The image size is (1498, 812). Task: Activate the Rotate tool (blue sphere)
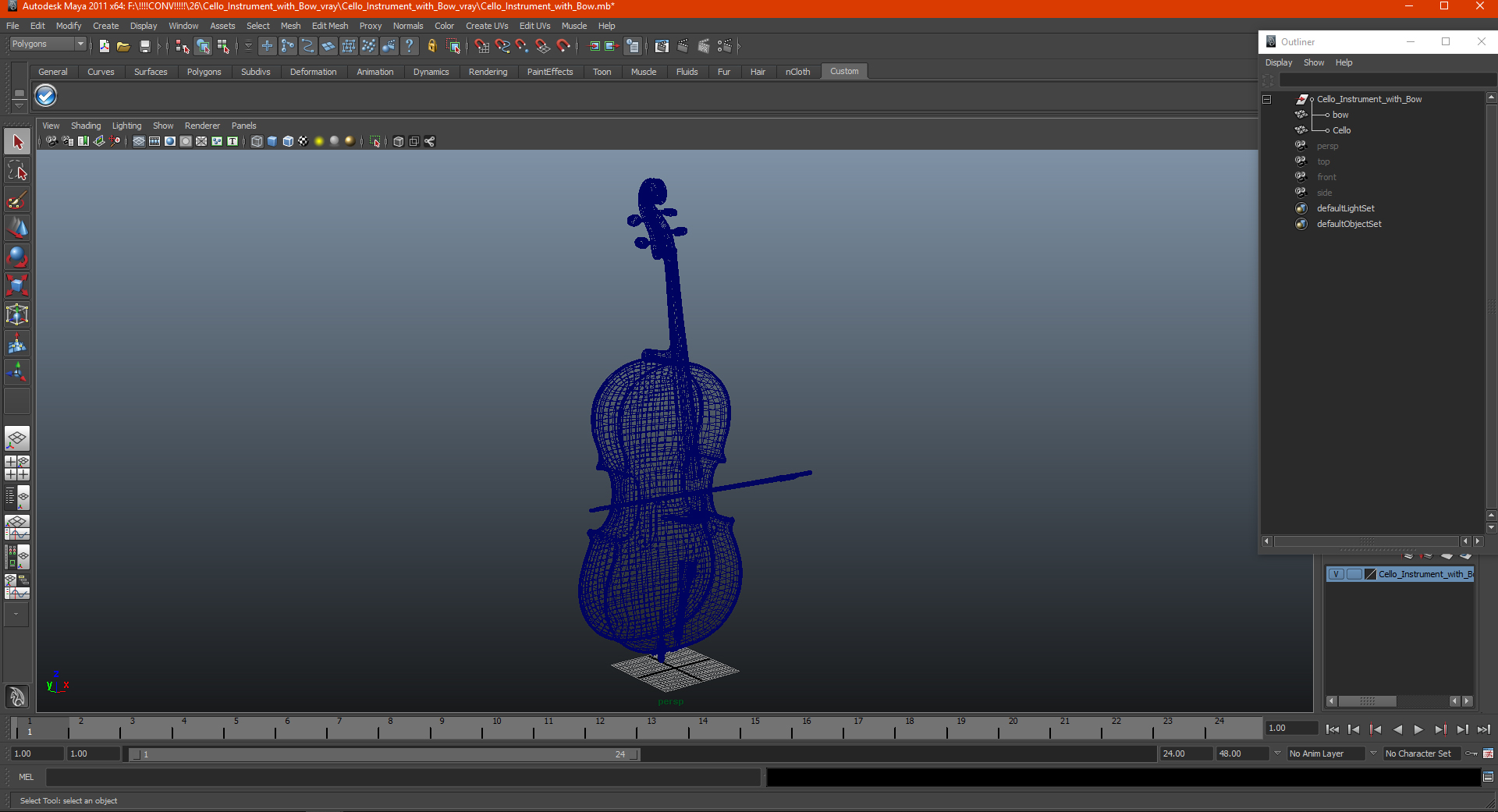[x=17, y=257]
